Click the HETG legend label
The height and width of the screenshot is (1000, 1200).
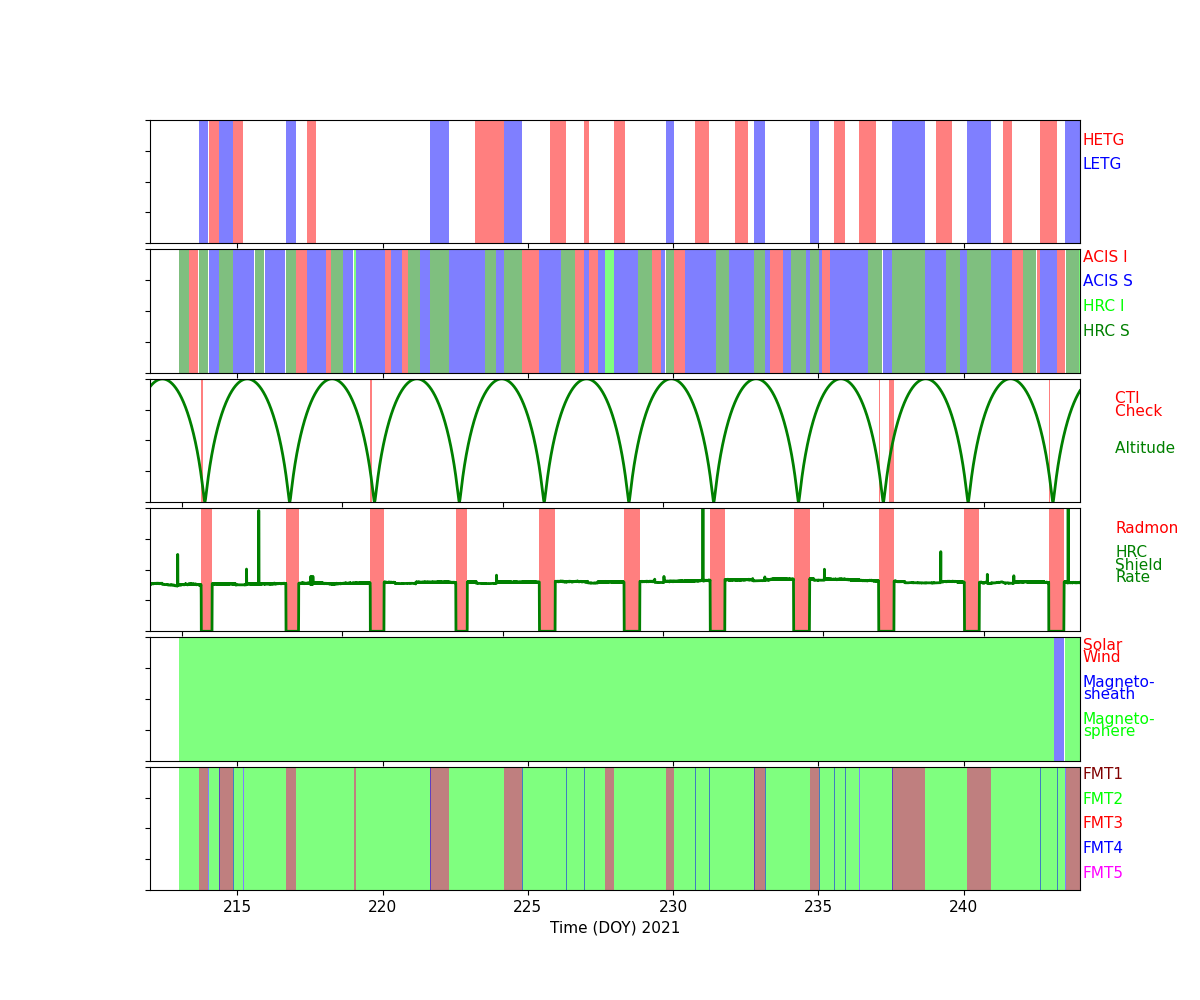pos(1103,140)
